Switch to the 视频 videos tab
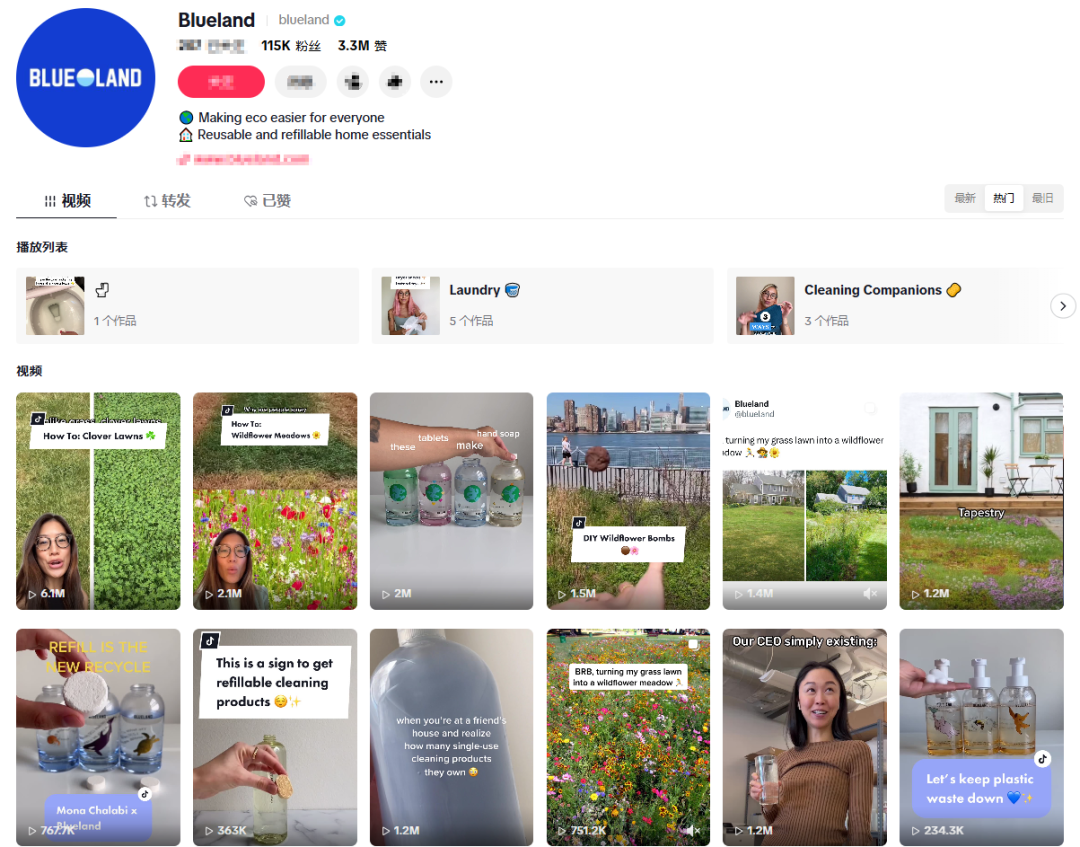The image size is (1080, 847). [x=67, y=200]
